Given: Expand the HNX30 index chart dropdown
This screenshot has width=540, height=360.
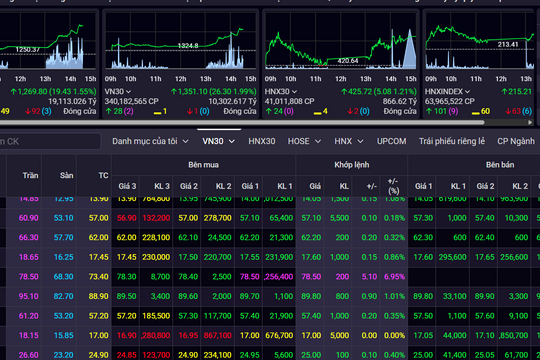Looking at the screenshot, I should click(x=281, y=92).
